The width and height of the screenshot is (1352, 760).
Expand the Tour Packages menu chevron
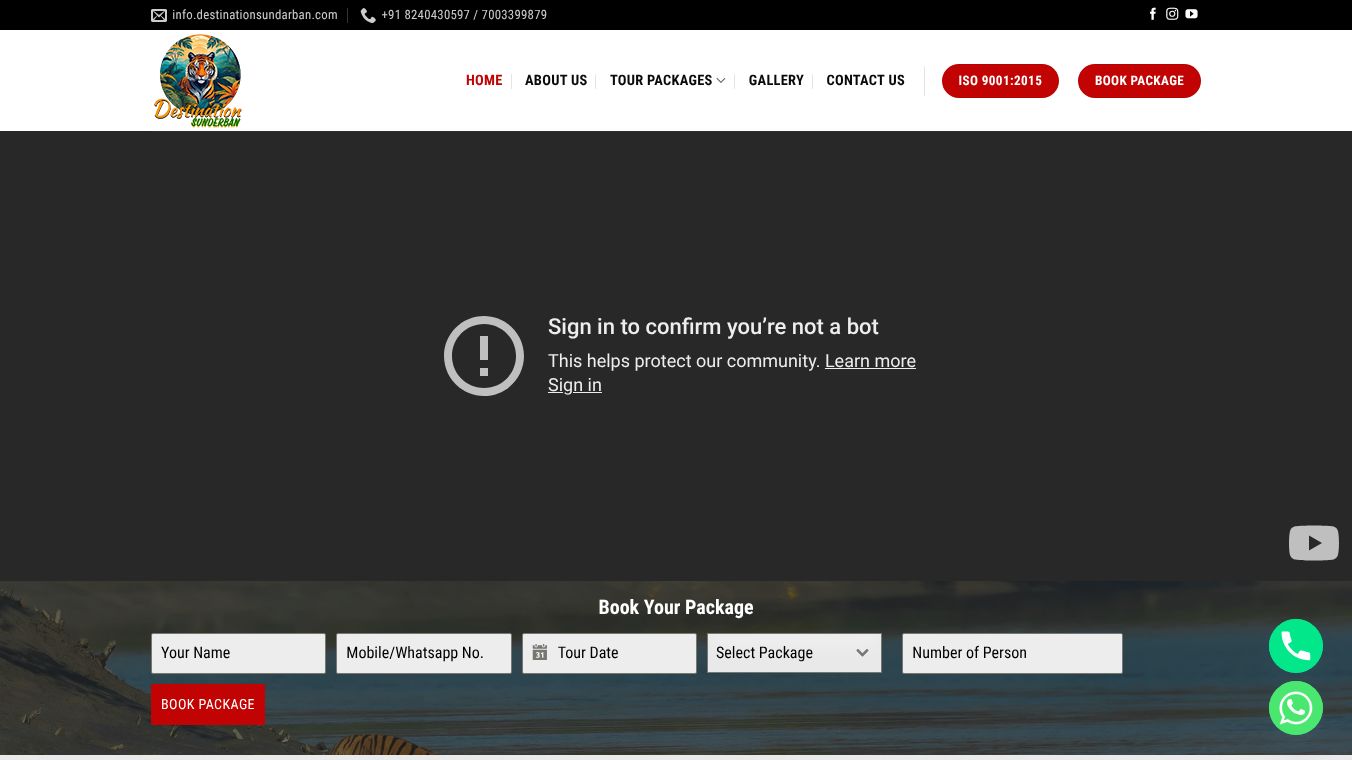coord(721,81)
